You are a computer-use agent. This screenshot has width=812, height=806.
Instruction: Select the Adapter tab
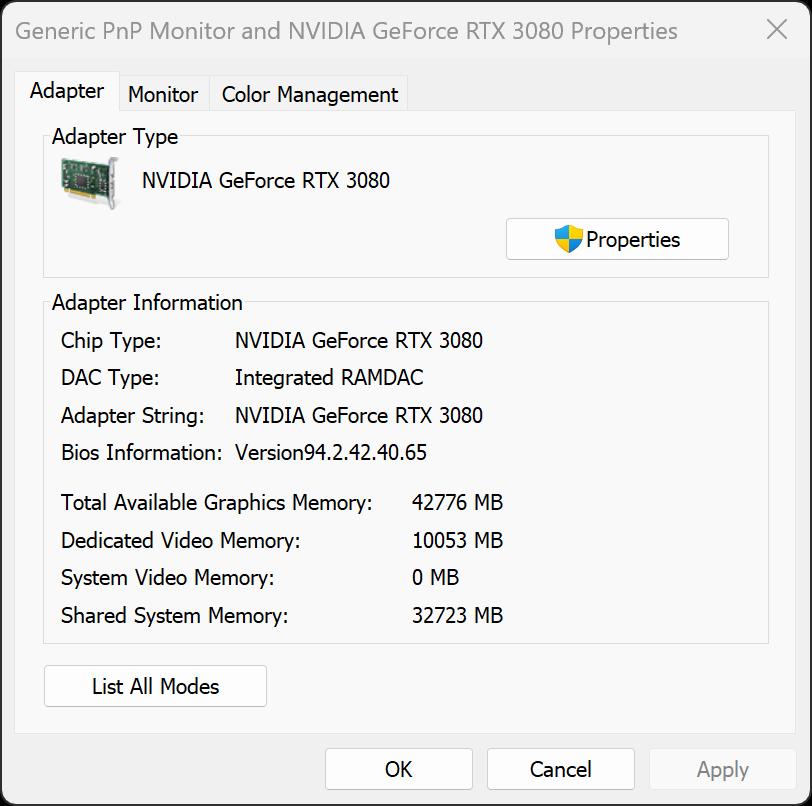point(67,91)
